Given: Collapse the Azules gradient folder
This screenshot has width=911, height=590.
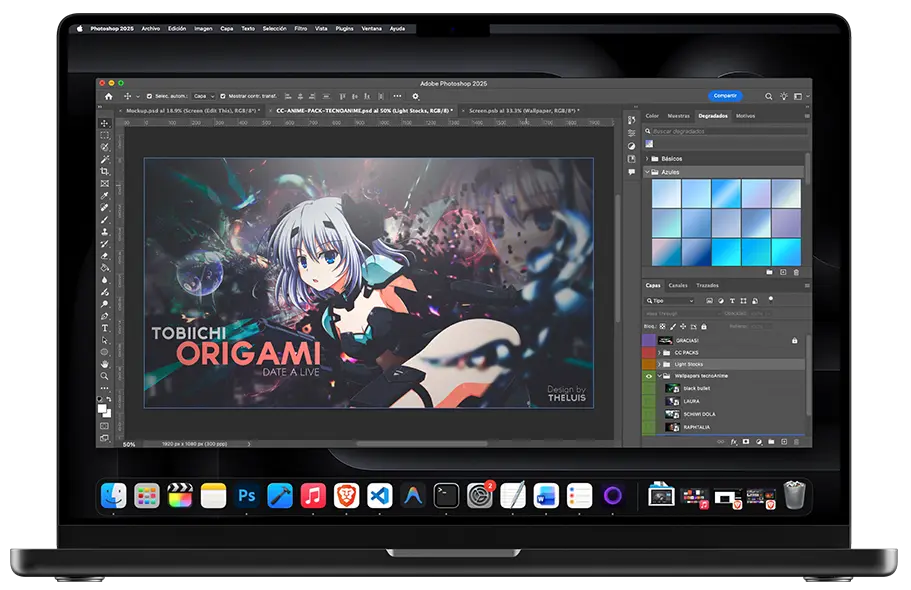Looking at the screenshot, I should 647,172.
